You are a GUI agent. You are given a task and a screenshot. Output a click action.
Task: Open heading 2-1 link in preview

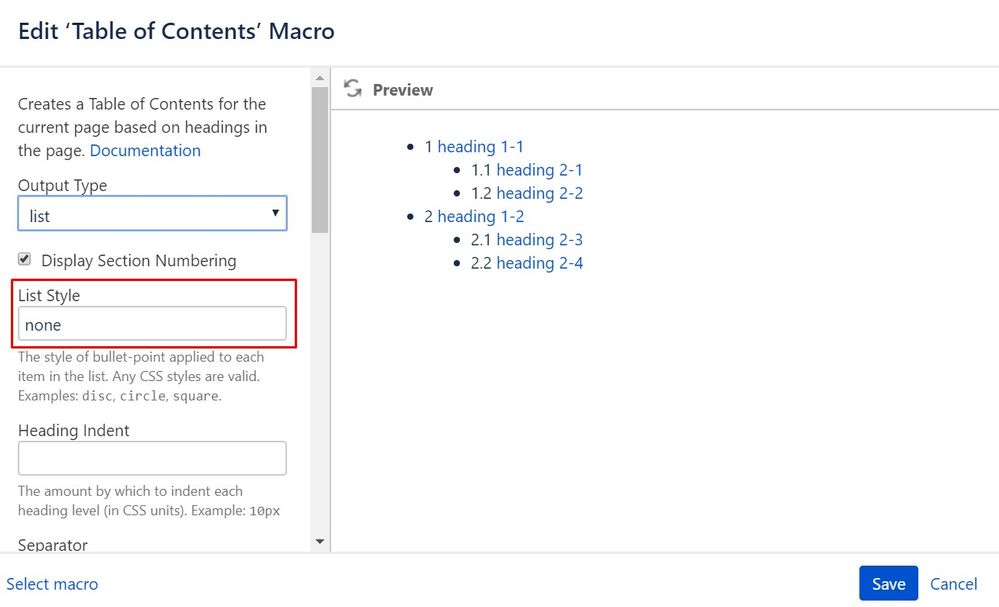pyautogui.click(x=540, y=170)
